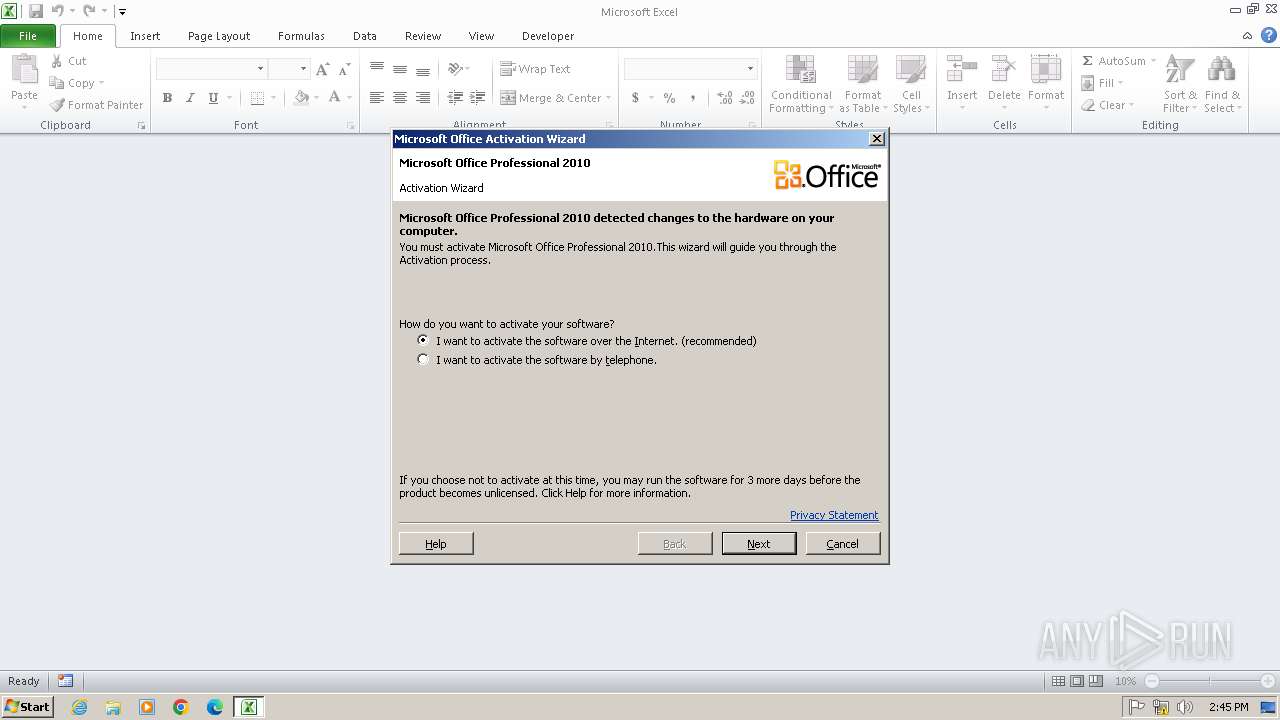The image size is (1280, 720).
Task: Select the Format Painter brush
Action: click(57, 105)
